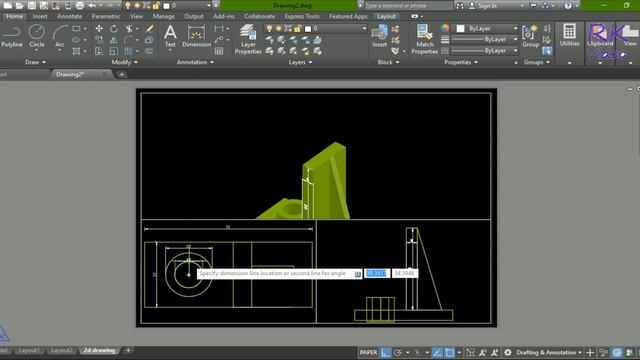Toggle polar tracking in status bar

398,352
